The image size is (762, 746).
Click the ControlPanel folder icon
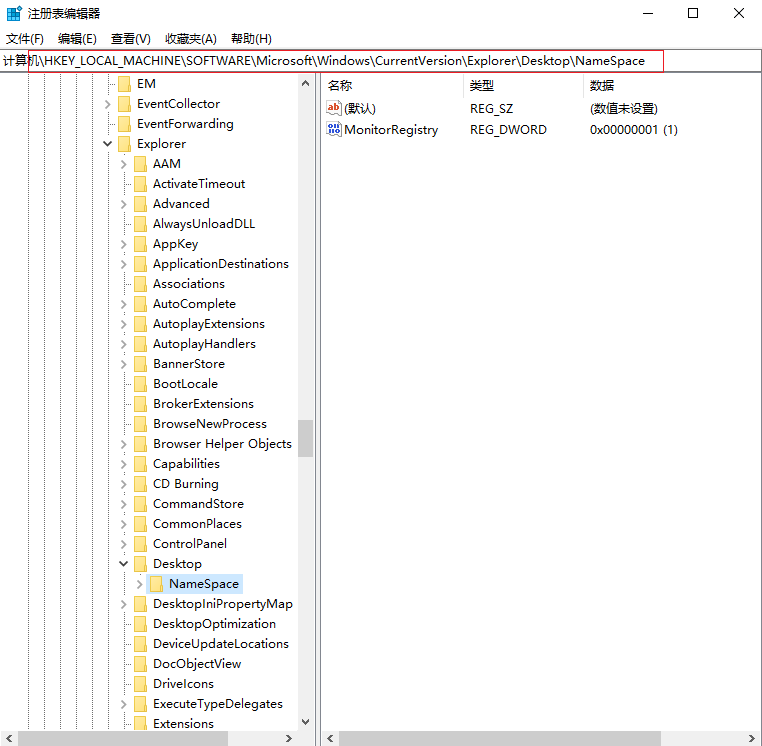(140, 544)
